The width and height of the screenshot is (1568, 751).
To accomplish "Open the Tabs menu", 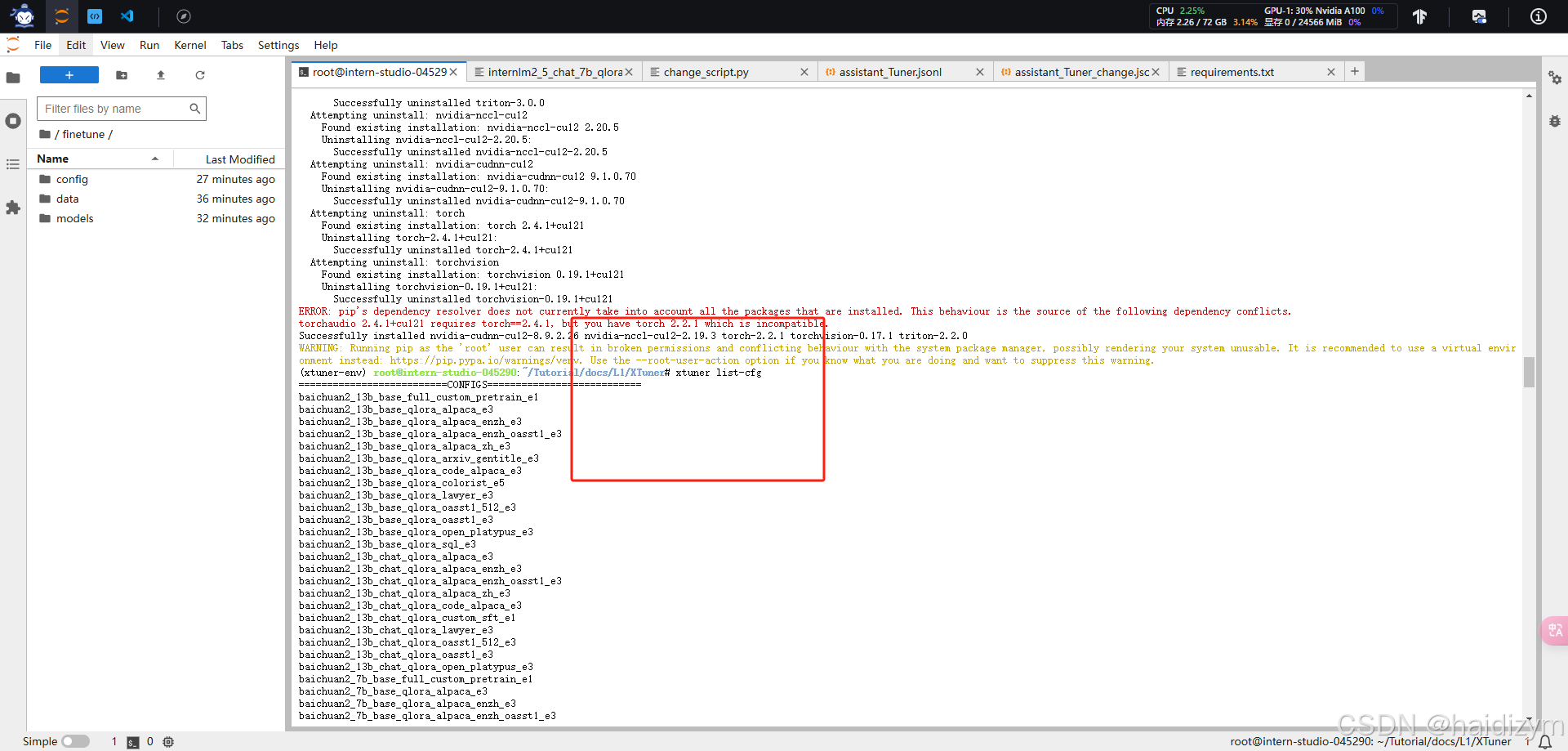I will tap(233, 45).
